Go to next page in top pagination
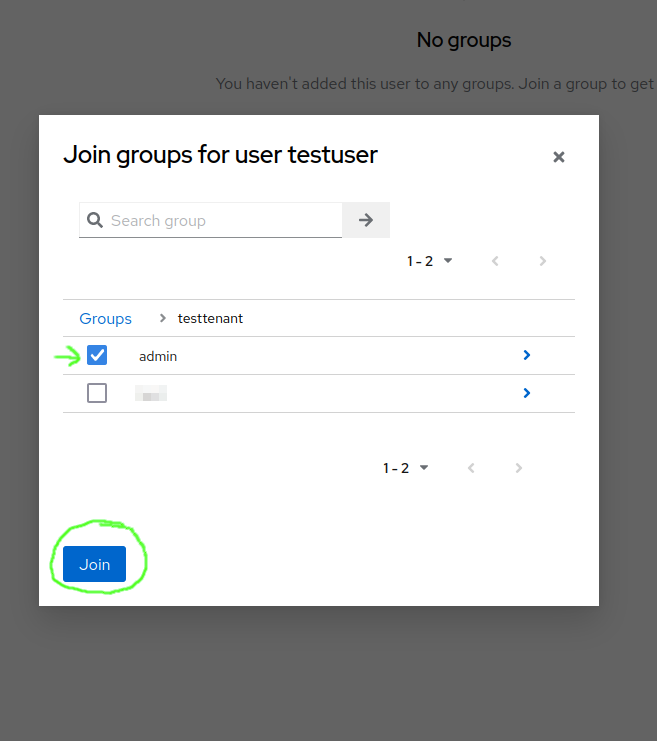This screenshot has width=657, height=741. click(543, 261)
